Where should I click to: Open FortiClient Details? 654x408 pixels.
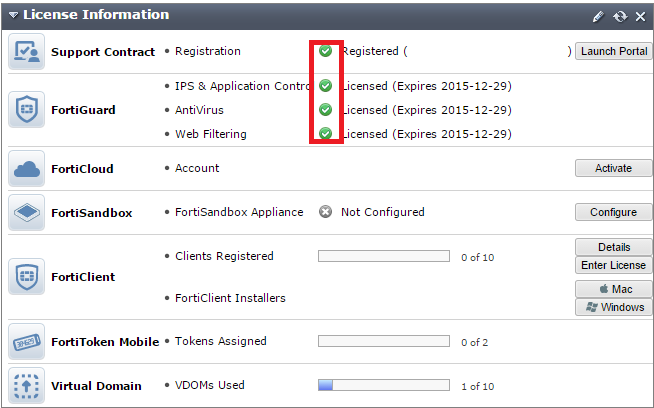click(x=613, y=247)
